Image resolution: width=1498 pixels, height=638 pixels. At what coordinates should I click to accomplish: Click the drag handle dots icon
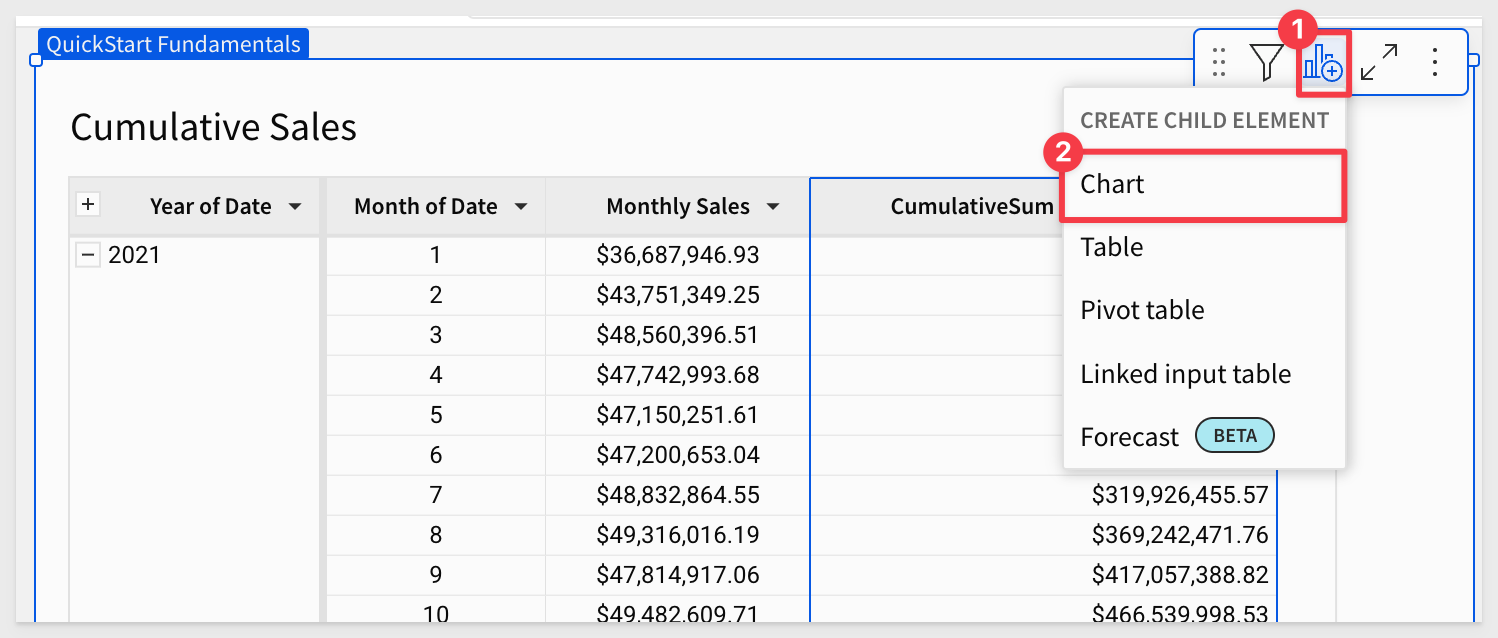[1218, 63]
